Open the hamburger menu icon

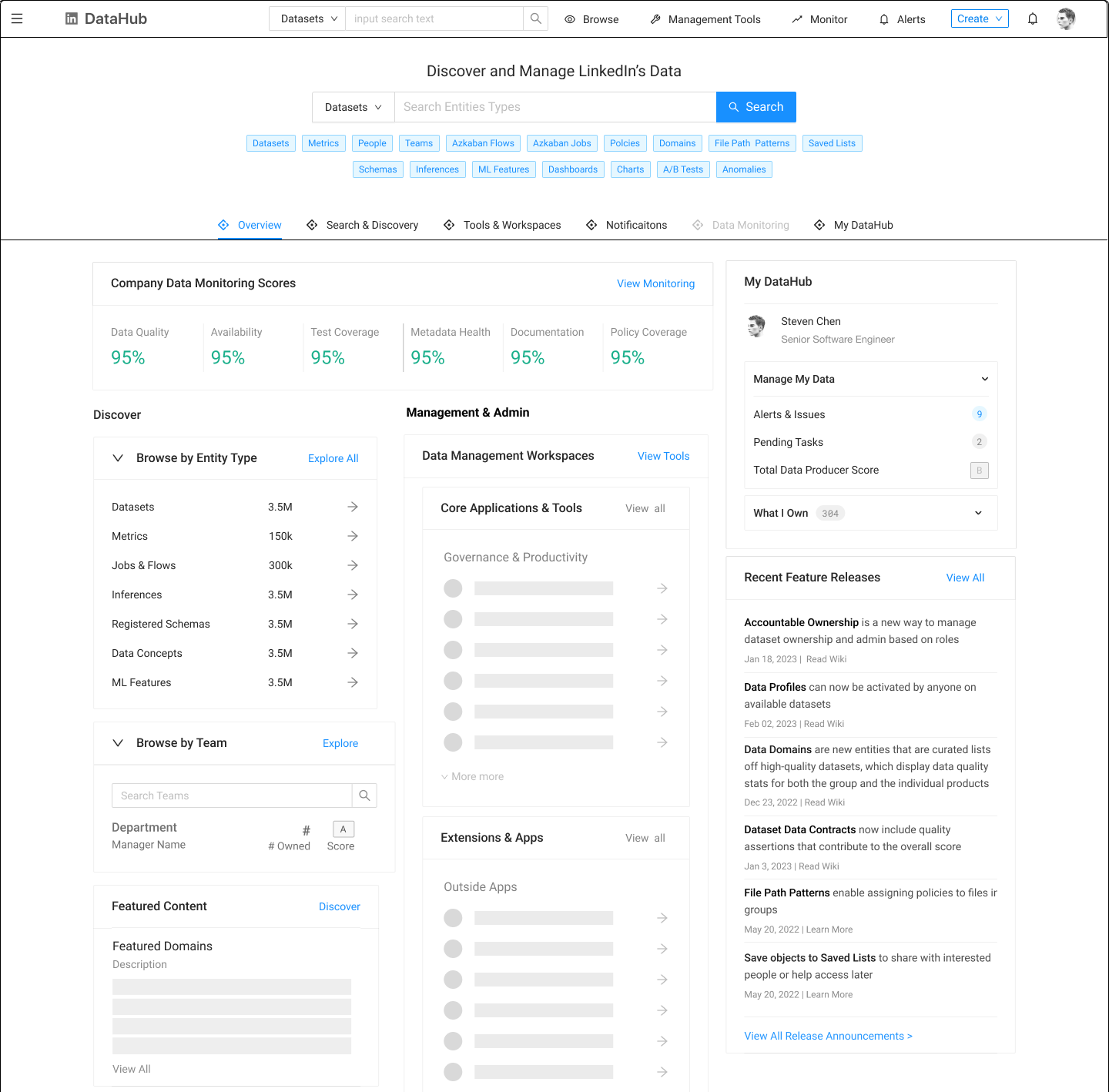[x=17, y=18]
